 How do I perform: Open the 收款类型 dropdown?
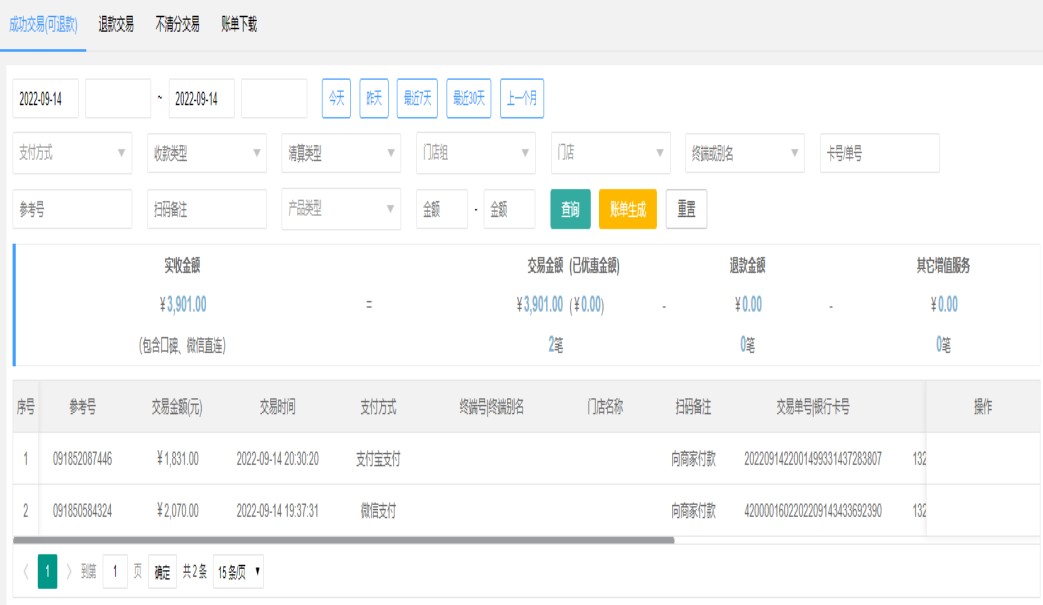click(x=206, y=153)
